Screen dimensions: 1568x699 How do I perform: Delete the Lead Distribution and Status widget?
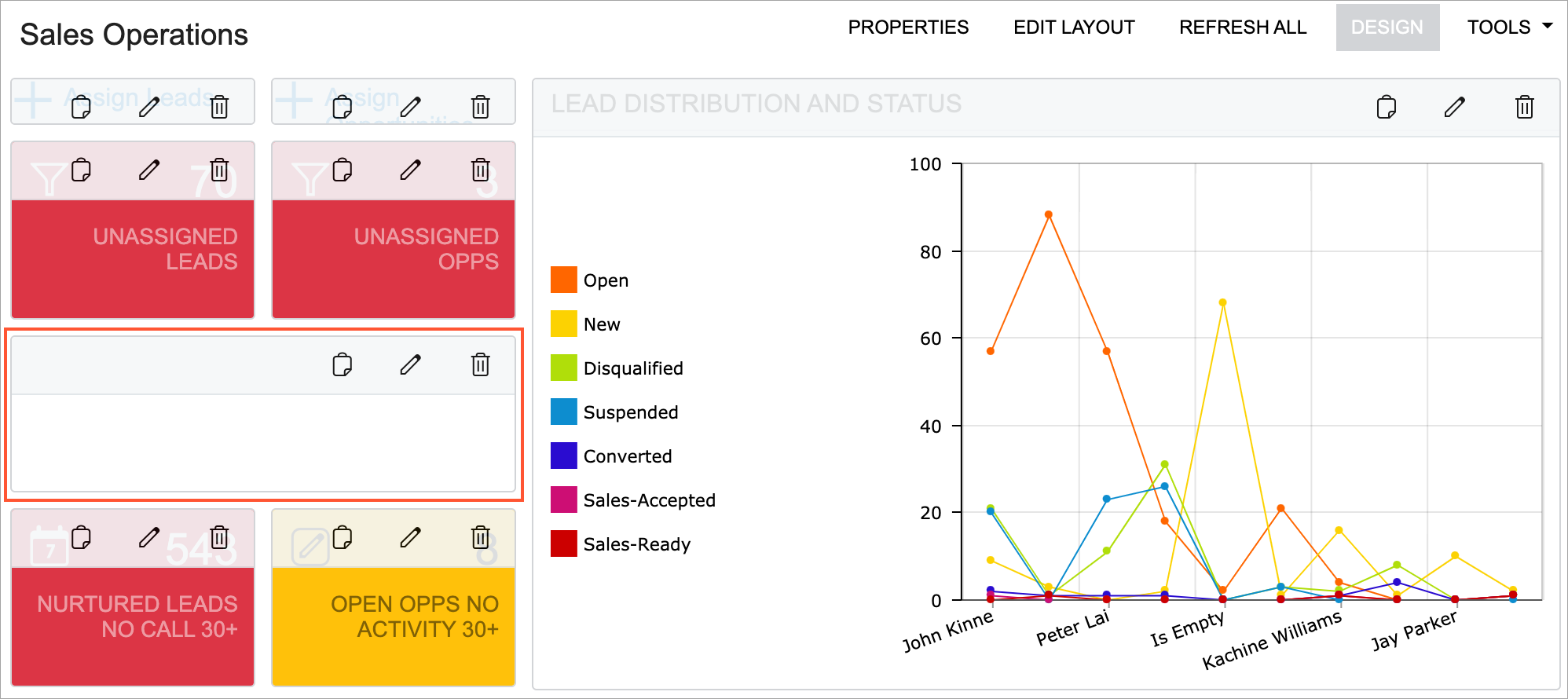pos(1524,107)
